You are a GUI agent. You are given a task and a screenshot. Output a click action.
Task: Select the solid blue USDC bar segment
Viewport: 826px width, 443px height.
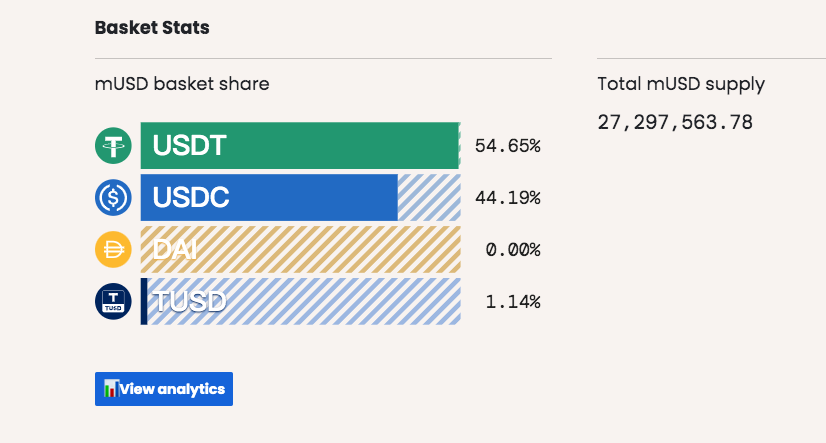[x=269, y=197]
